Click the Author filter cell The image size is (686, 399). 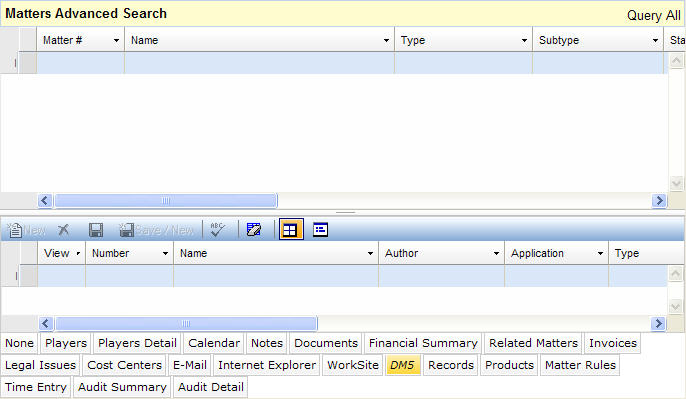pyautogui.click(x=441, y=276)
